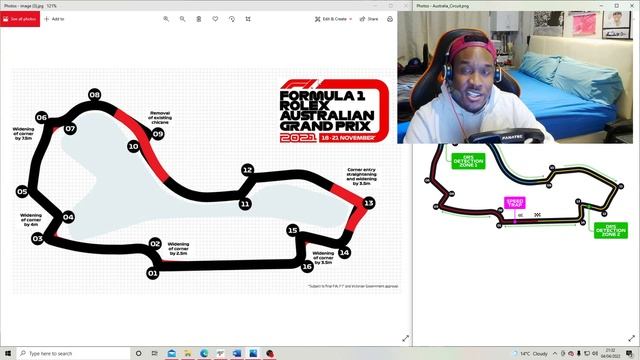Click 'Corner entry straightening' annotation near turn 13
This screenshot has height=360, width=640.
click(x=361, y=176)
